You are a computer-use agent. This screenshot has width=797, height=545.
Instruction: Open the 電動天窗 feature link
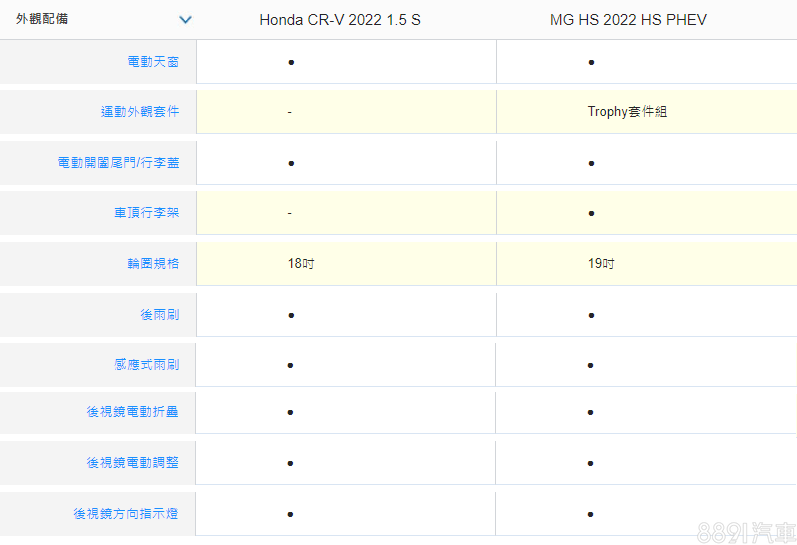[x=153, y=62]
